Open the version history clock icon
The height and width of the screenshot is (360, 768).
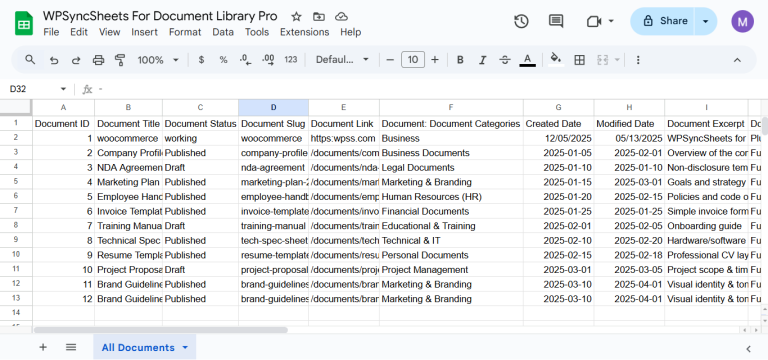[521, 21]
